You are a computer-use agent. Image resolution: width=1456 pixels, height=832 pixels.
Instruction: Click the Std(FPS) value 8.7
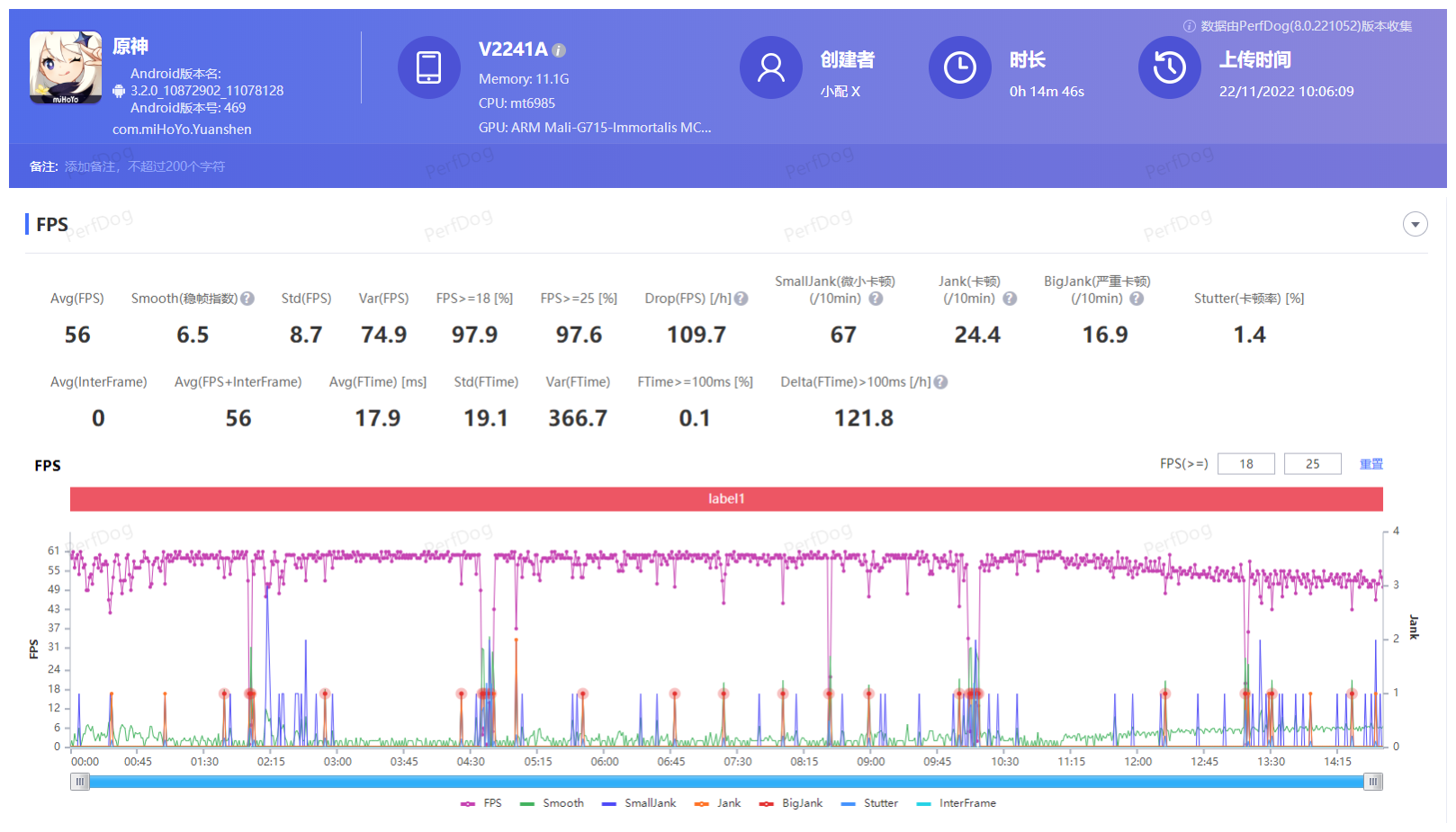click(x=306, y=335)
